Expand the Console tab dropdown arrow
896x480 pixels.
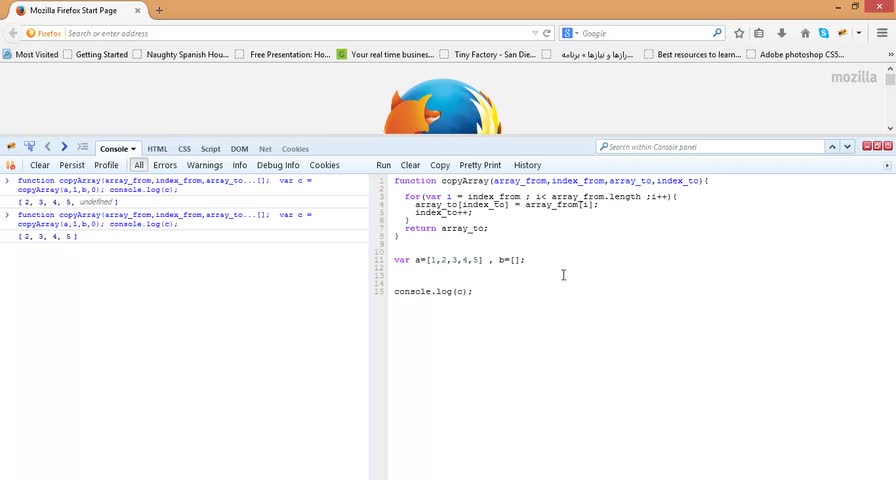pyautogui.click(x=133, y=149)
